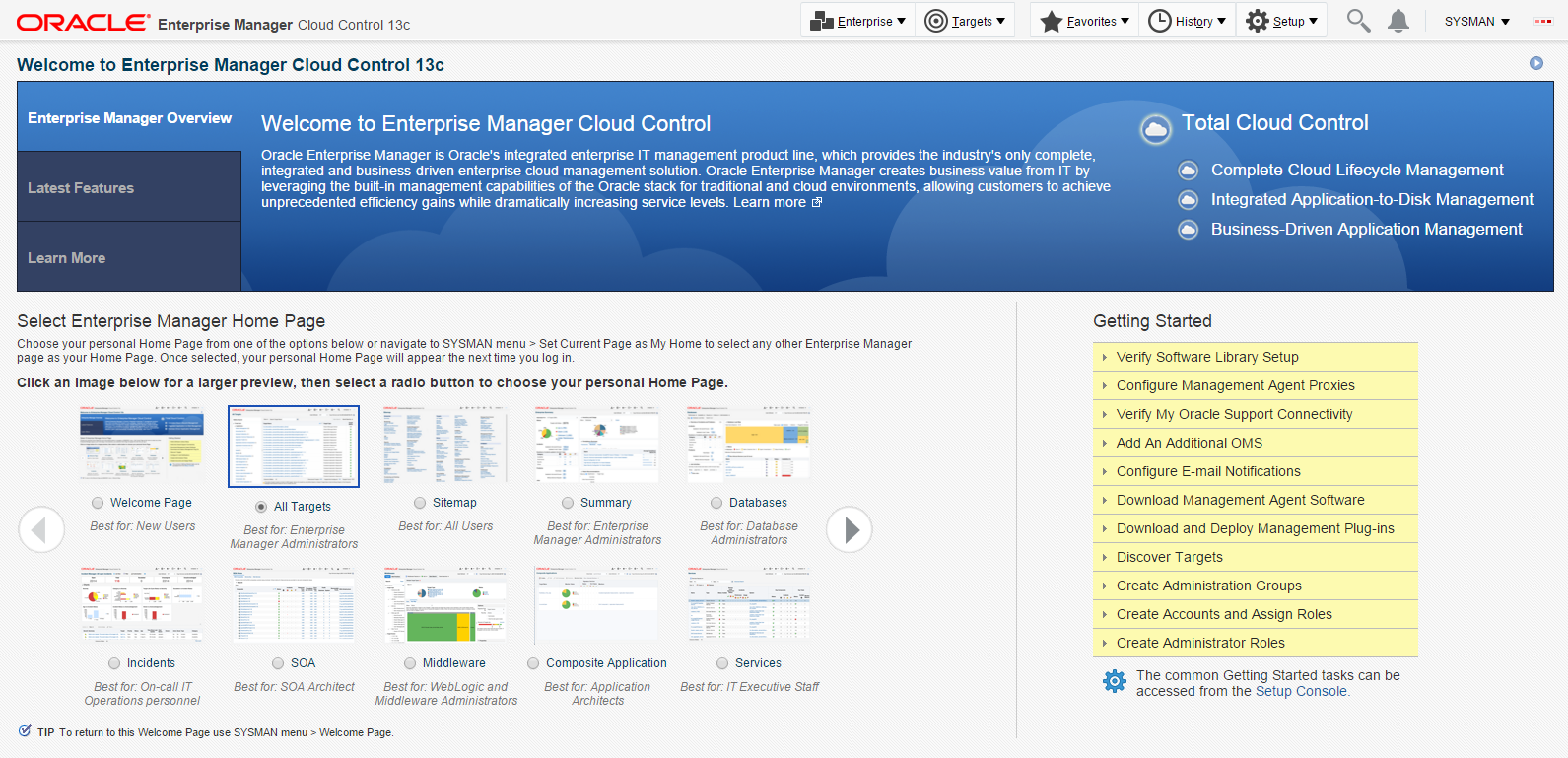Click the red dots icon at top right
Image resolution: width=1568 pixels, height=758 pixels.
coord(1543,21)
